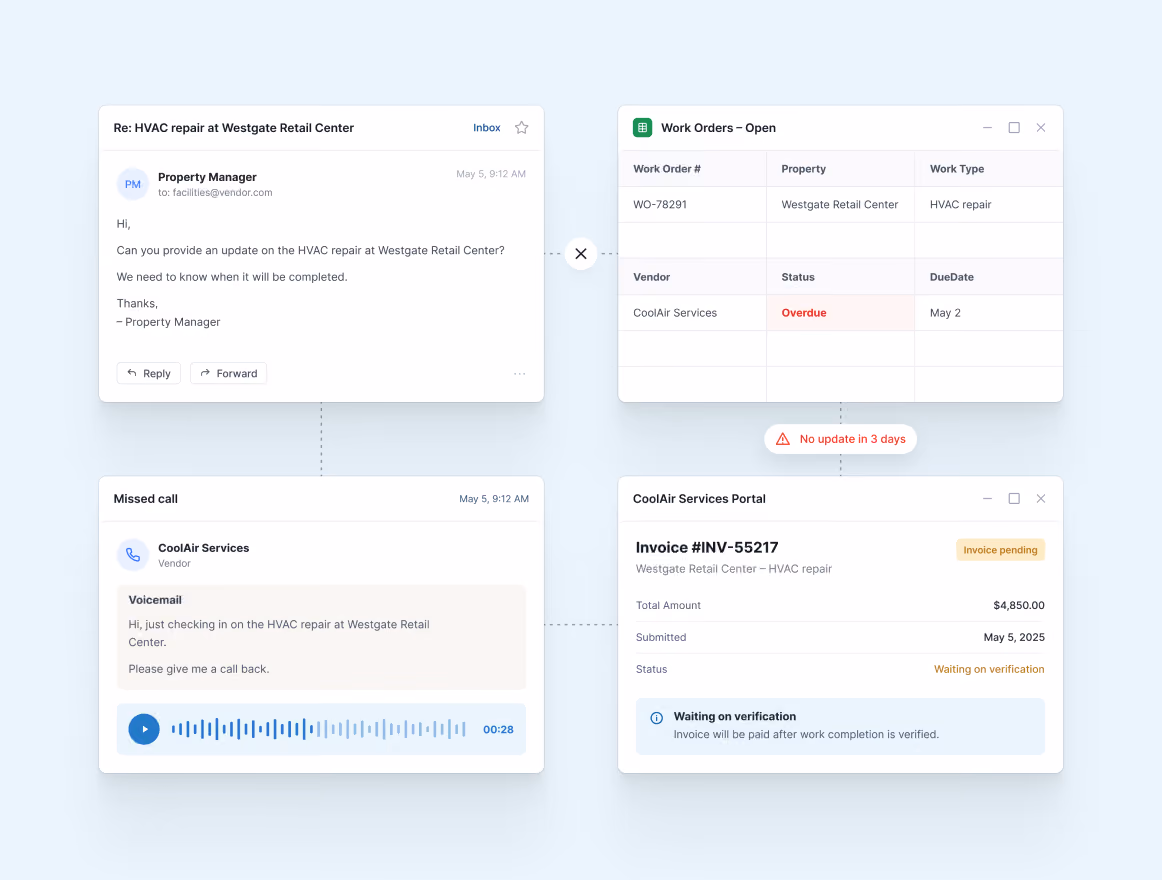This screenshot has width=1162, height=880.
Task: Select the May 2 due date cell
Action: pyautogui.click(x=989, y=313)
